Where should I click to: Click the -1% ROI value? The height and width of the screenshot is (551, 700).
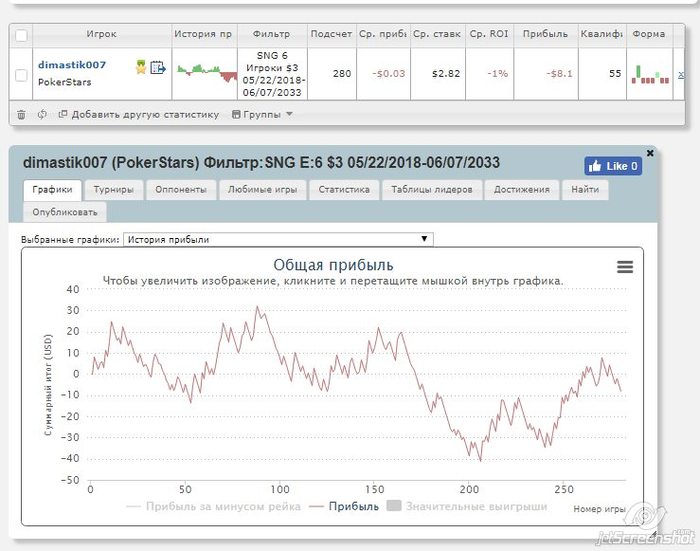498,74
